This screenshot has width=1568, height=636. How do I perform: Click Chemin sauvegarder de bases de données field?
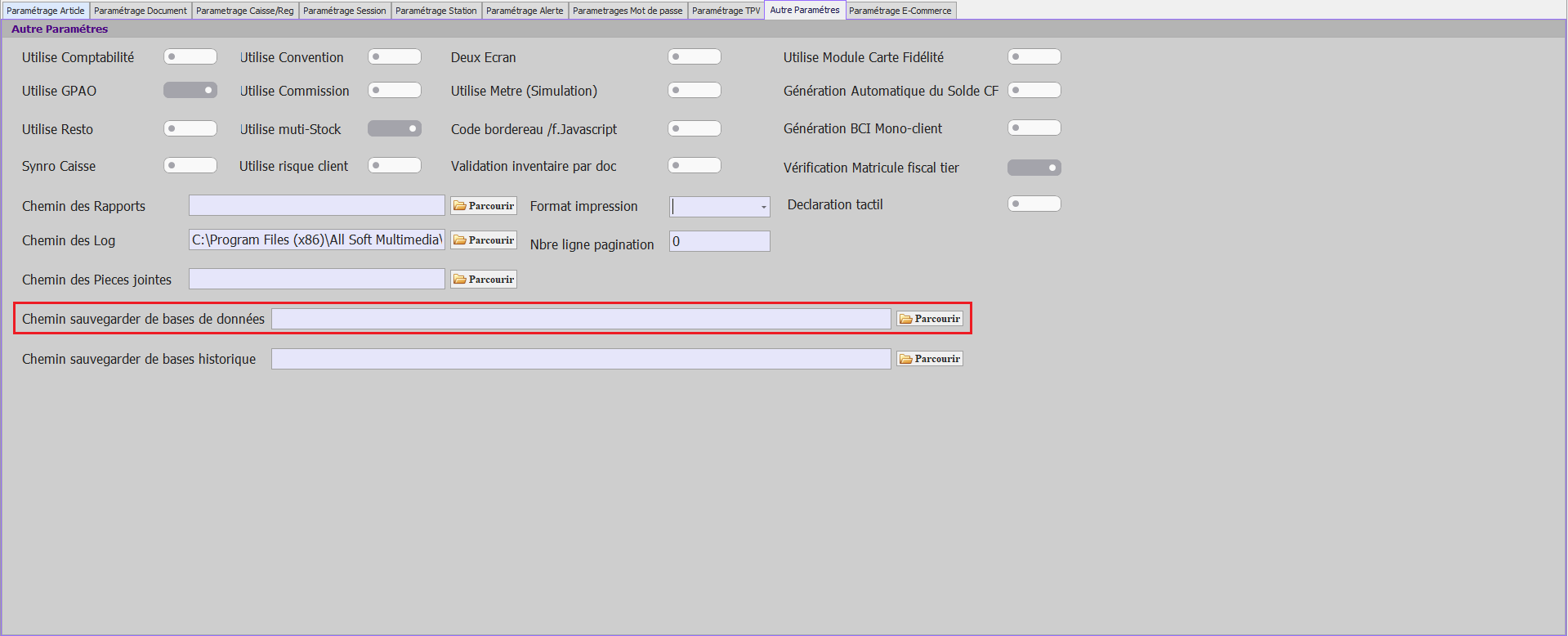(x=581, y=319)
